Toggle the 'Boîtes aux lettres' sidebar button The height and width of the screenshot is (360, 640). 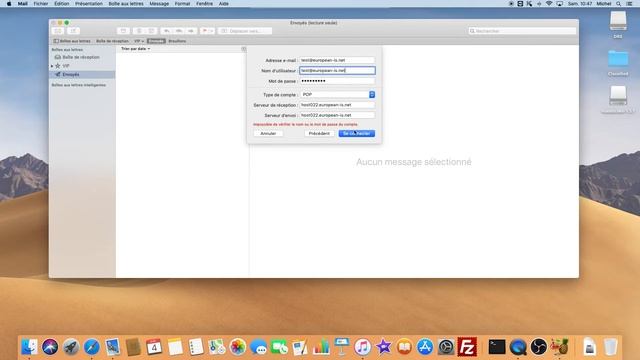coord(72,41)
